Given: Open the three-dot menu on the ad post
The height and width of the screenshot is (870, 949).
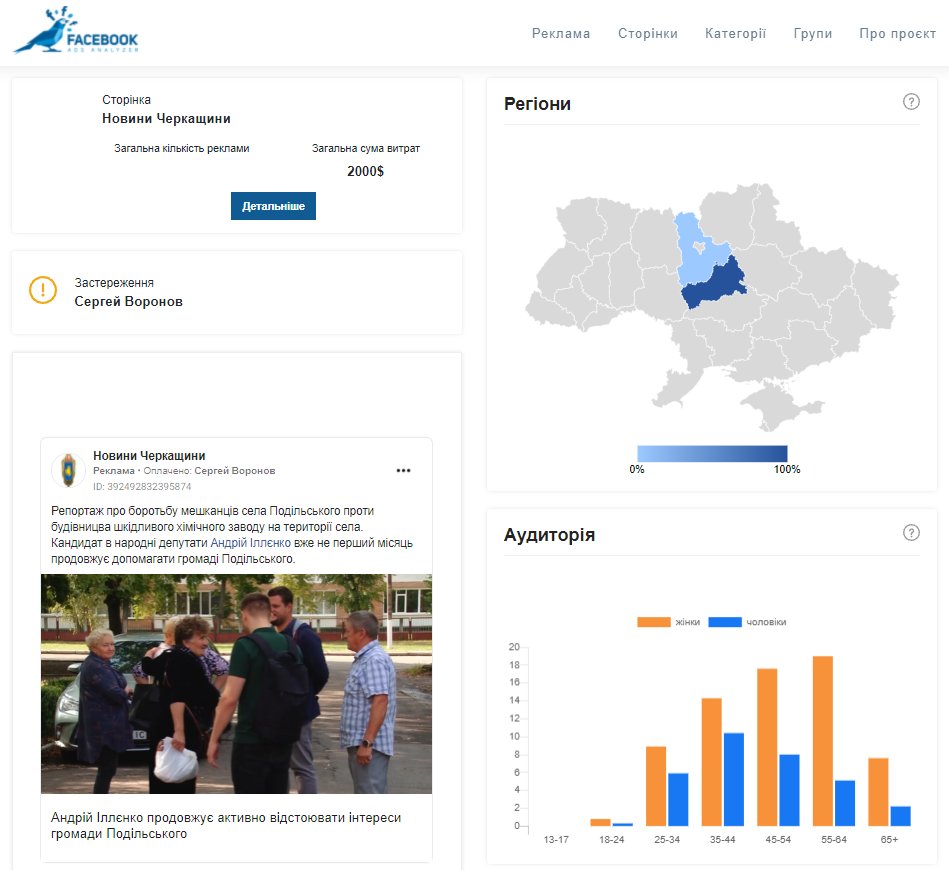Looking at the screenshot, I should [x=404, y=471].
